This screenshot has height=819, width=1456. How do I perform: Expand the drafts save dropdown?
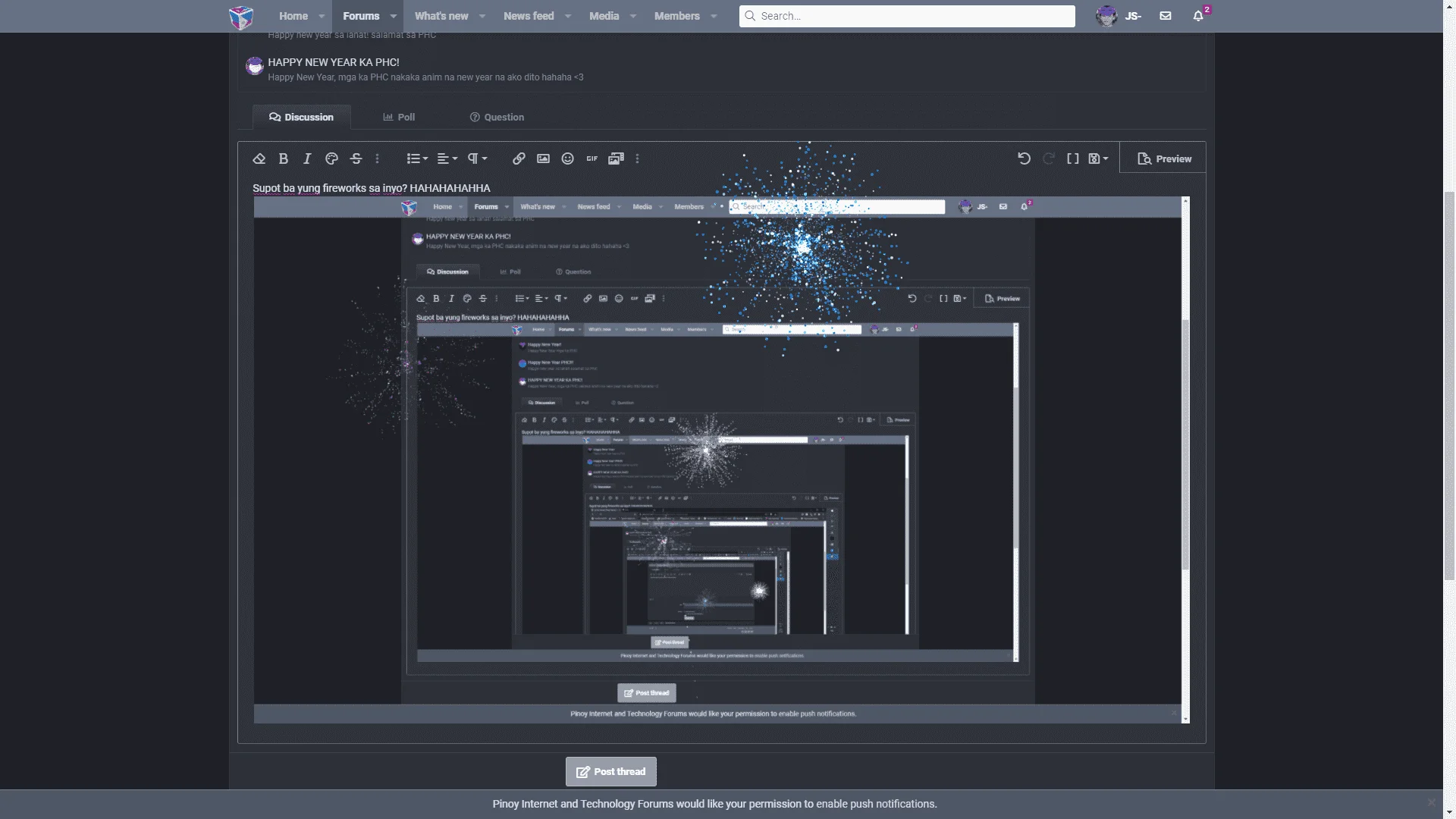[x=1098, y=158]
